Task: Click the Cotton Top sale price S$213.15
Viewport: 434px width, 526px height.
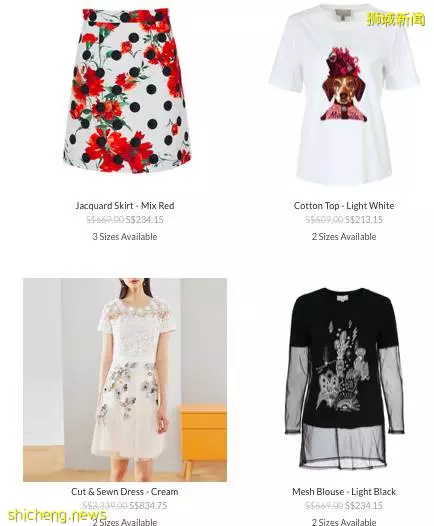Action: pyautogui.click(x=364, y=220)
